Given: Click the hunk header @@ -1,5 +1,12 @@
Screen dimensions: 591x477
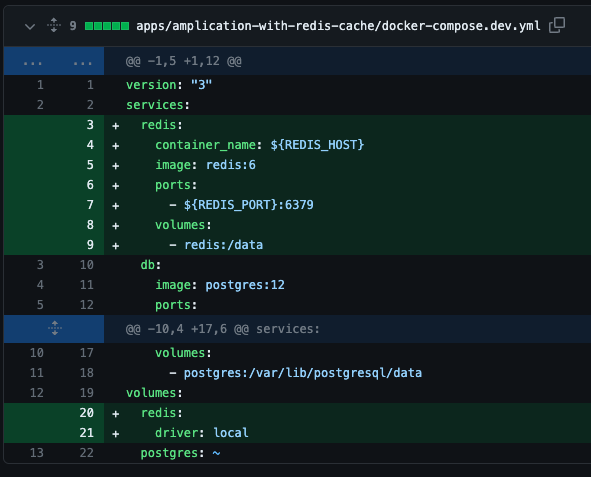Looking at the screenshot, I should point(184,61).
